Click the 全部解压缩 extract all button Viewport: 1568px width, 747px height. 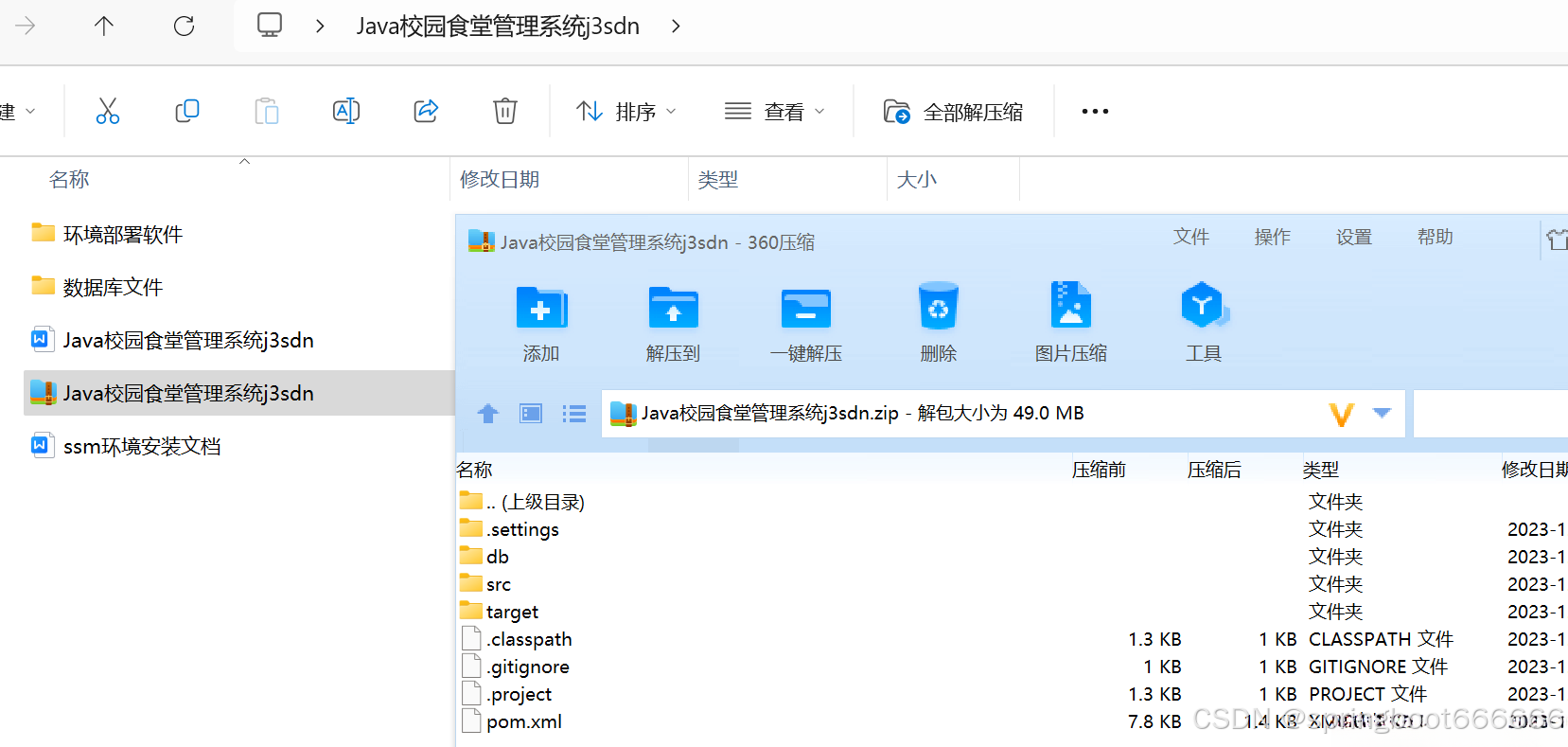coord(954,112)
